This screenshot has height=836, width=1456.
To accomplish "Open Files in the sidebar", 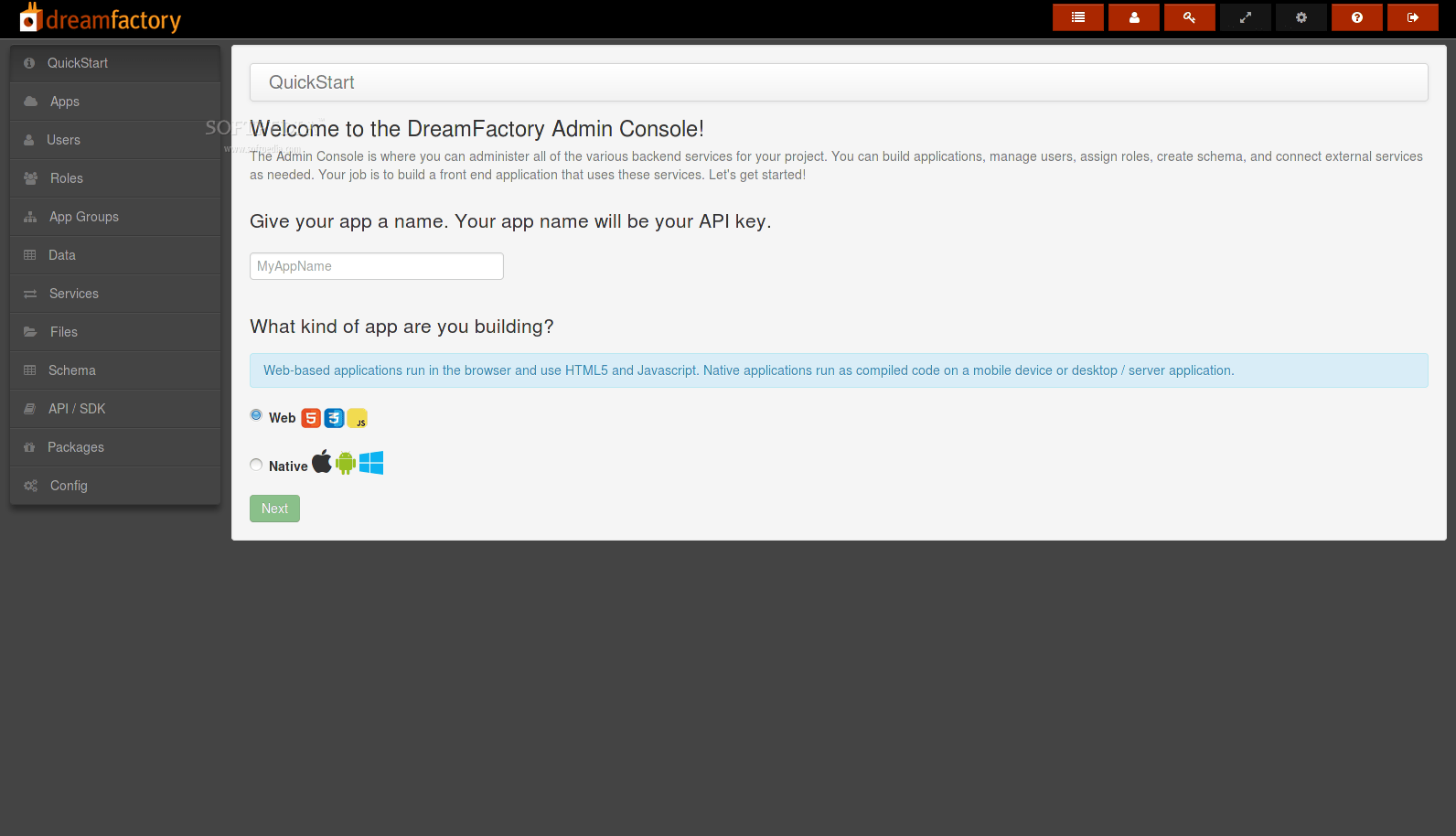I will 115,332.
